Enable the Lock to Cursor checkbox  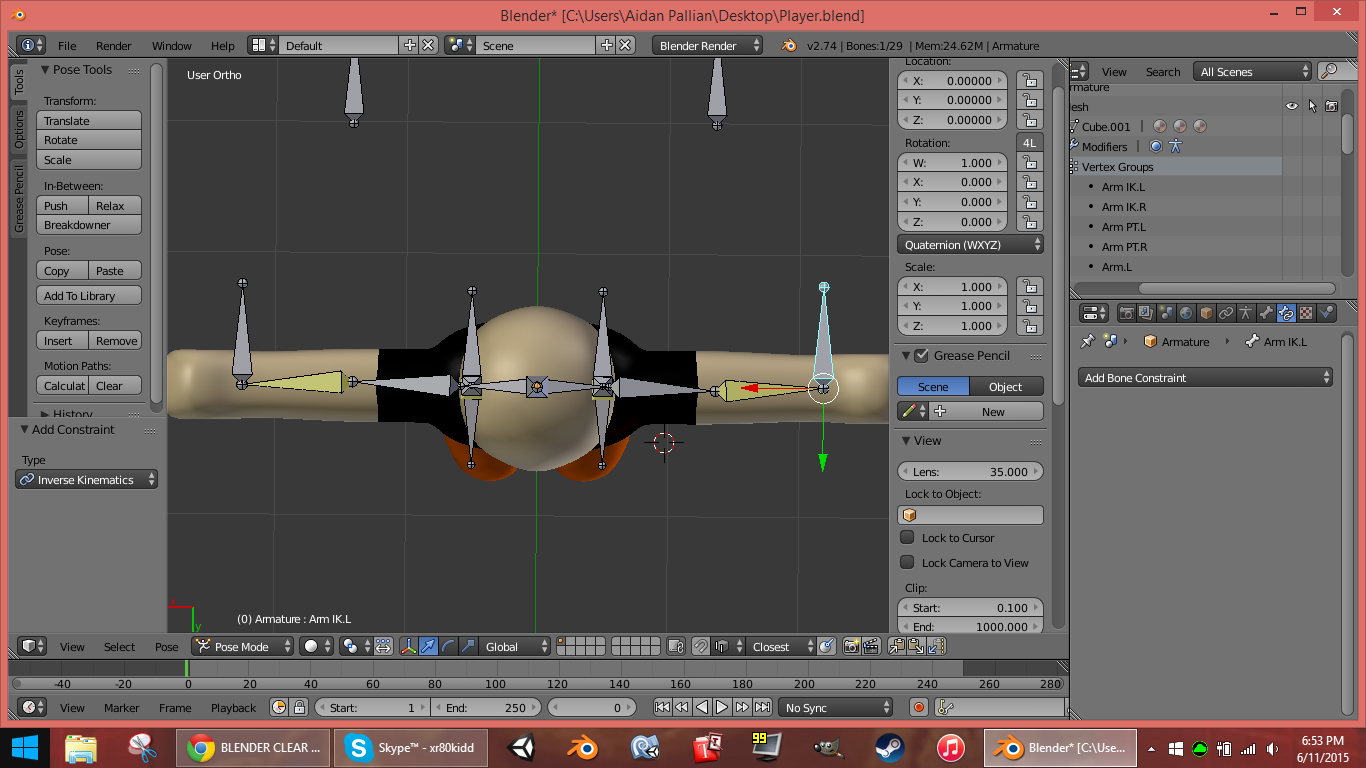point(907,537)
